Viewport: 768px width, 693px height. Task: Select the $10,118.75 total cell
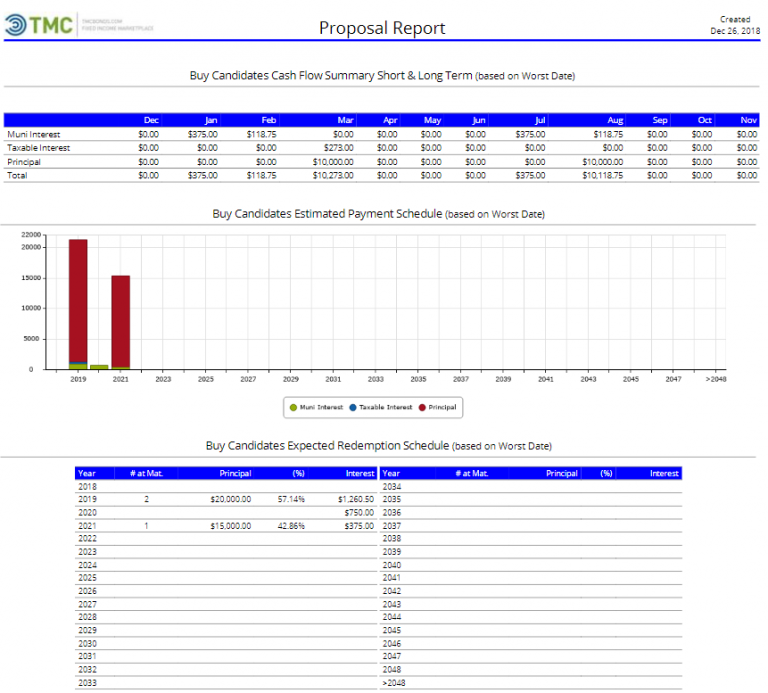(x=602, y=175)
